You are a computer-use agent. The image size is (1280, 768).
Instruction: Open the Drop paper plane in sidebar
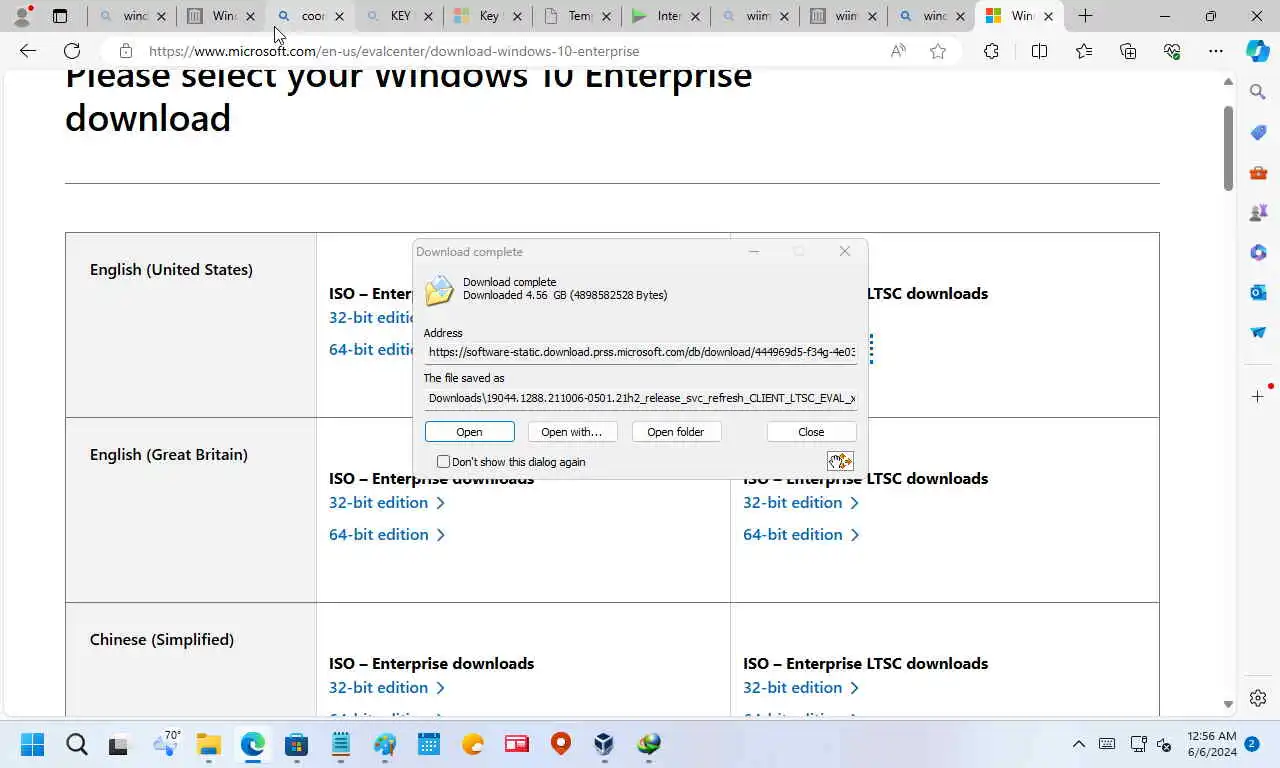[x=1258, y=332]
